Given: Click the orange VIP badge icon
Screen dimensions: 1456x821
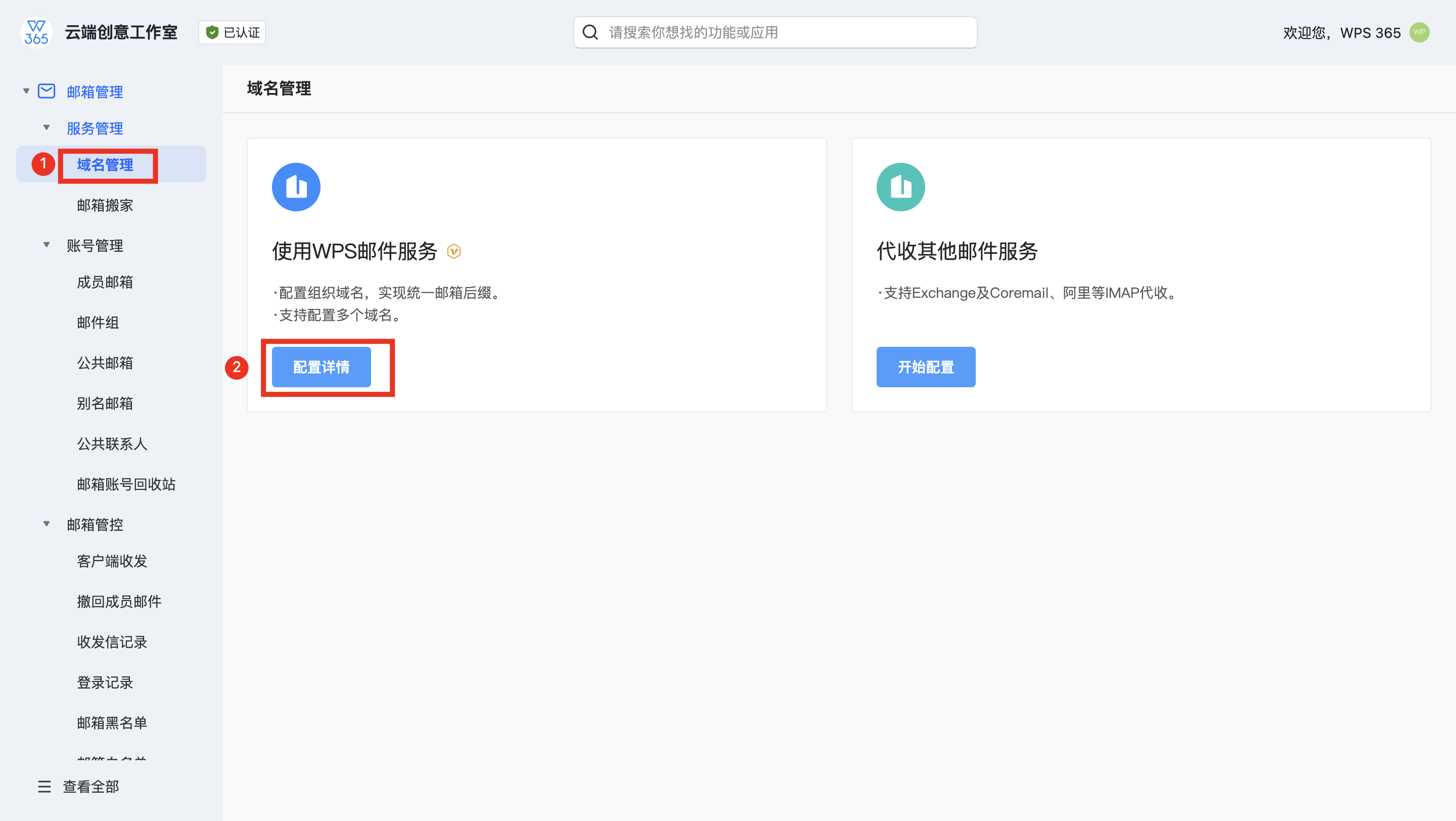Looking at the screenshot, I should point(454,251).
